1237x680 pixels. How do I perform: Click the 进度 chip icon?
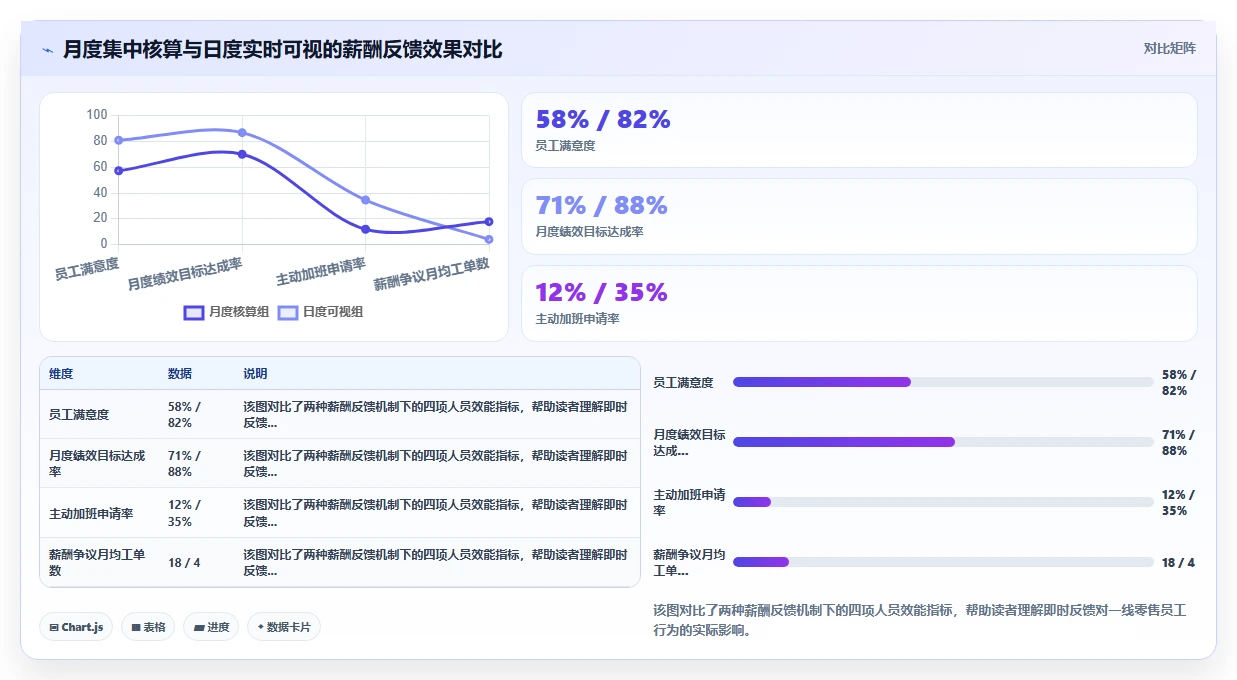pyautogui.click(x=198, y=627)
